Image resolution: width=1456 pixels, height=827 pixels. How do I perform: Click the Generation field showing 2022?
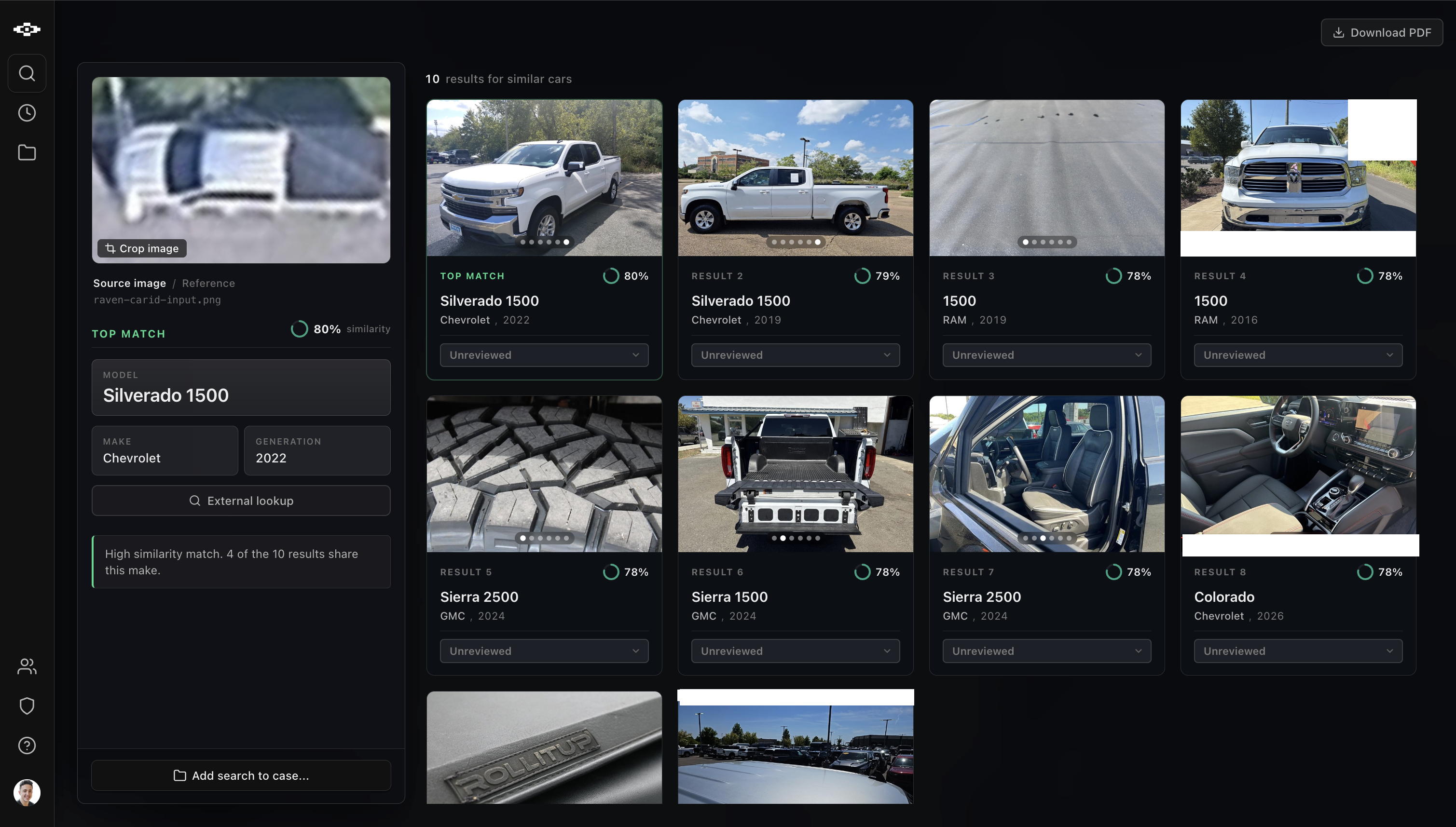(x=317, y=450)
